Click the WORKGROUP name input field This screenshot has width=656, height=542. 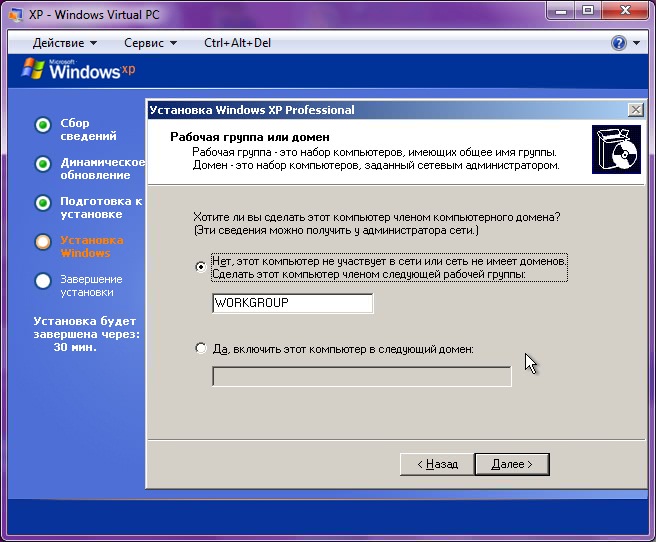pyautogui.click(x=292, y=303)
